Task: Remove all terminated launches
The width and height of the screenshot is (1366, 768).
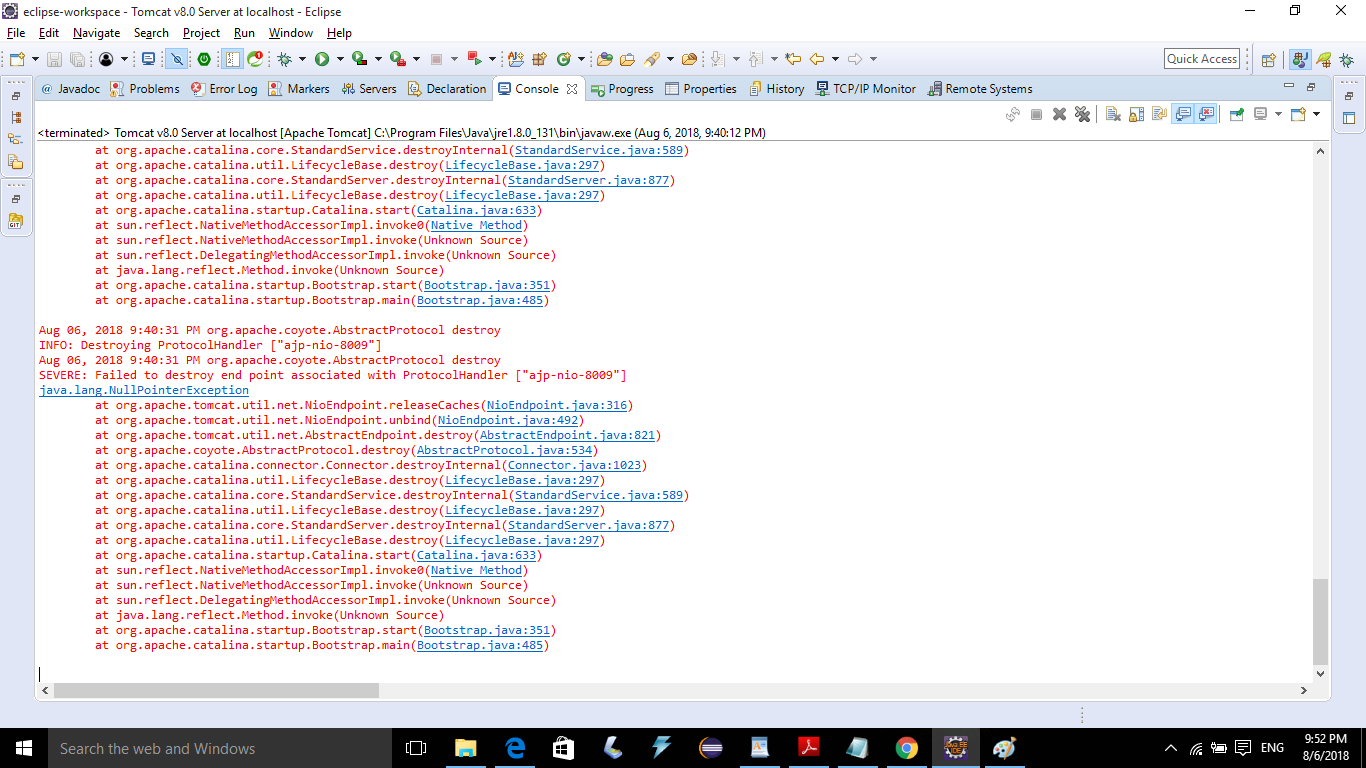Action: [x=1083, y=113]
